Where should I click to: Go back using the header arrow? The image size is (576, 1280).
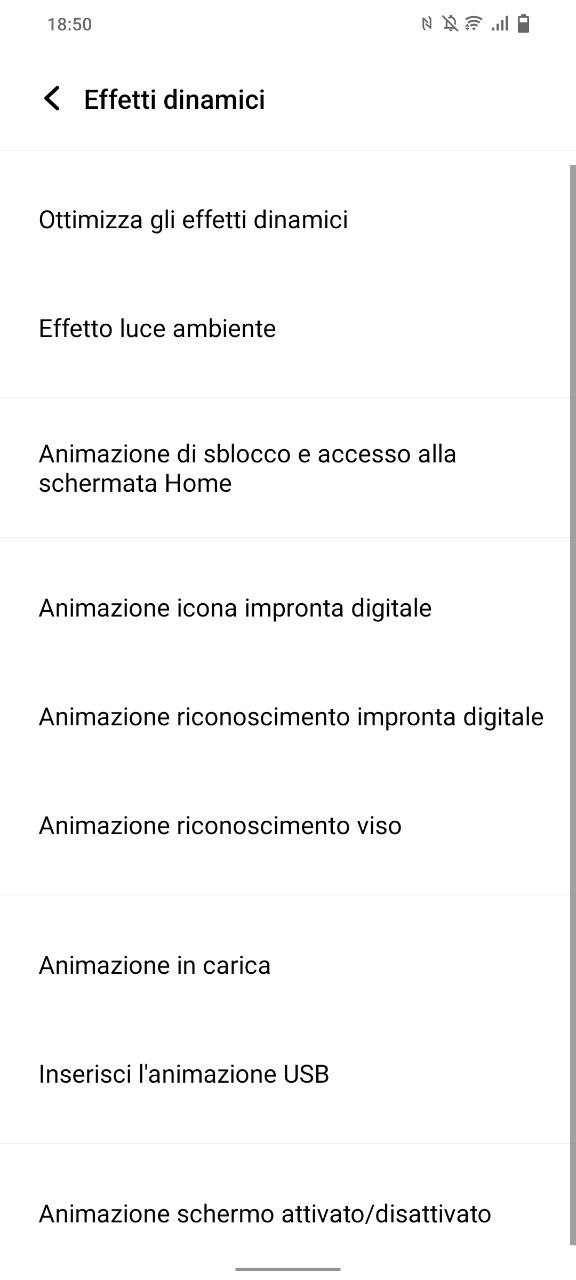[x=52, y=99]
